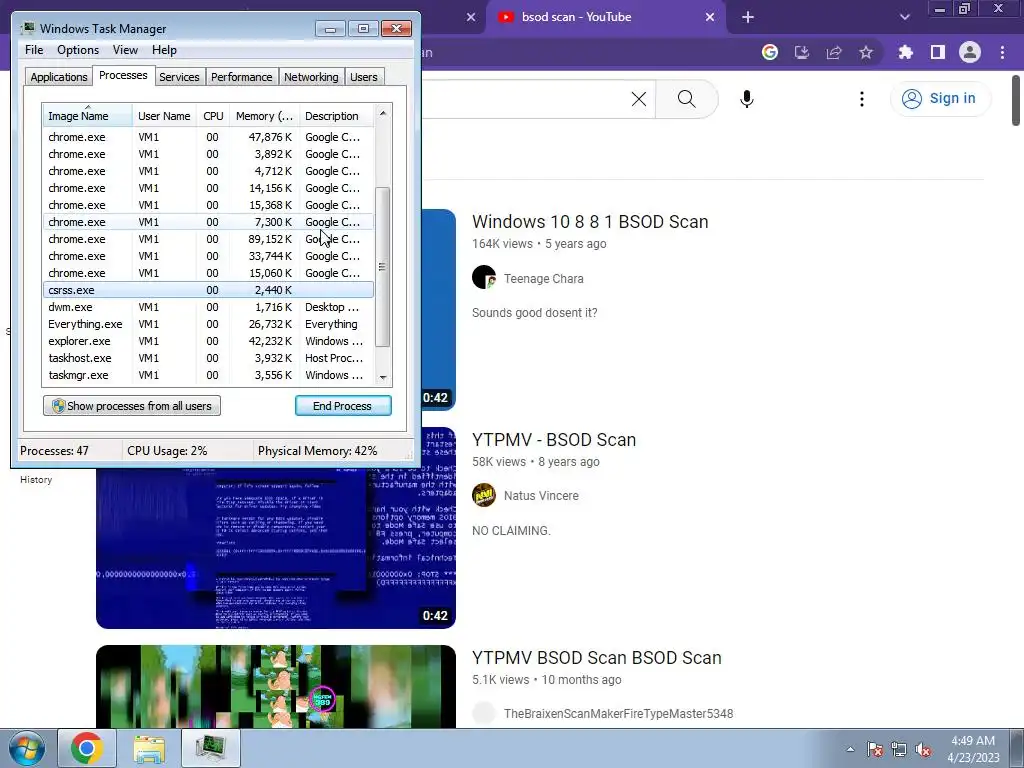Viewport: 1024px width, 768px height.
Task: Open the Task Manager Help menu
Action: pyautogui.click(x=164, y=50)
